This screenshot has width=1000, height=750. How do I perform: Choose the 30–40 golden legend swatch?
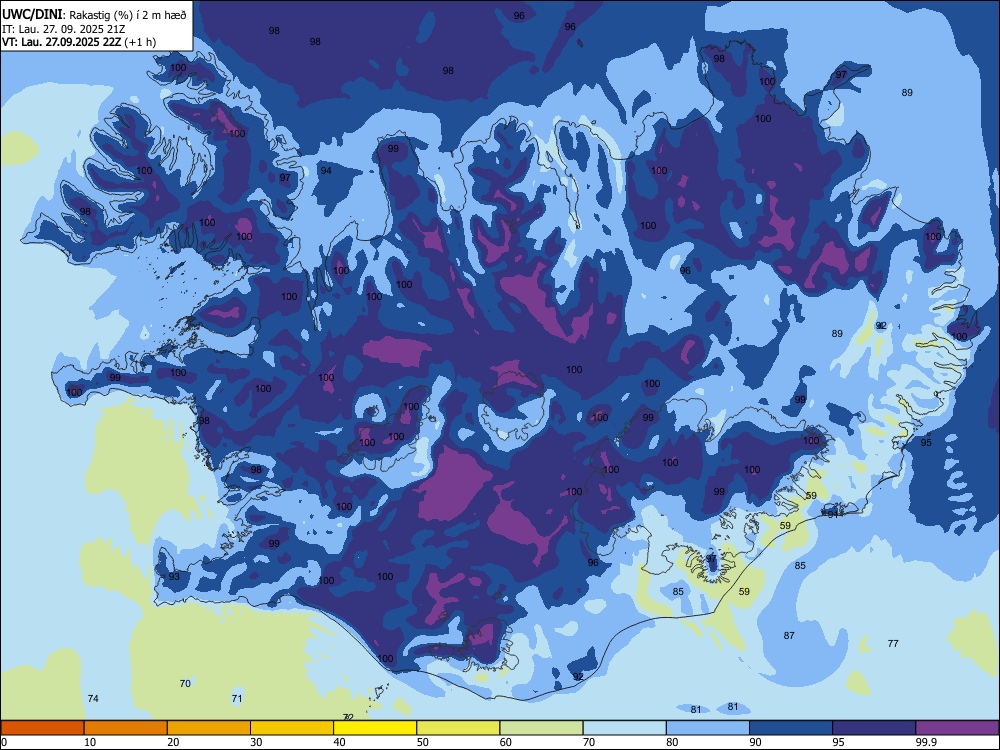[x=292, y=728]
